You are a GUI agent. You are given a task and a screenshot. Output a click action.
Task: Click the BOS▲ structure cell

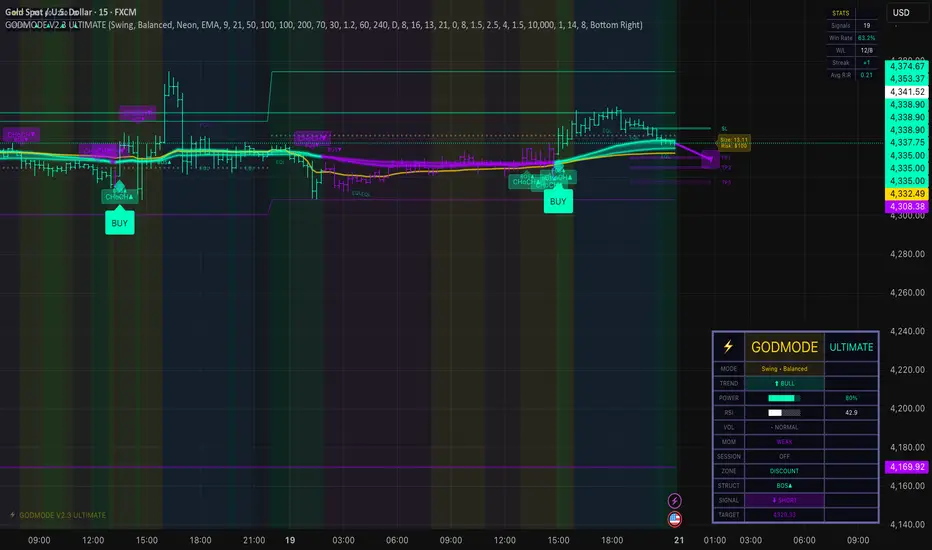coord(784,486)
